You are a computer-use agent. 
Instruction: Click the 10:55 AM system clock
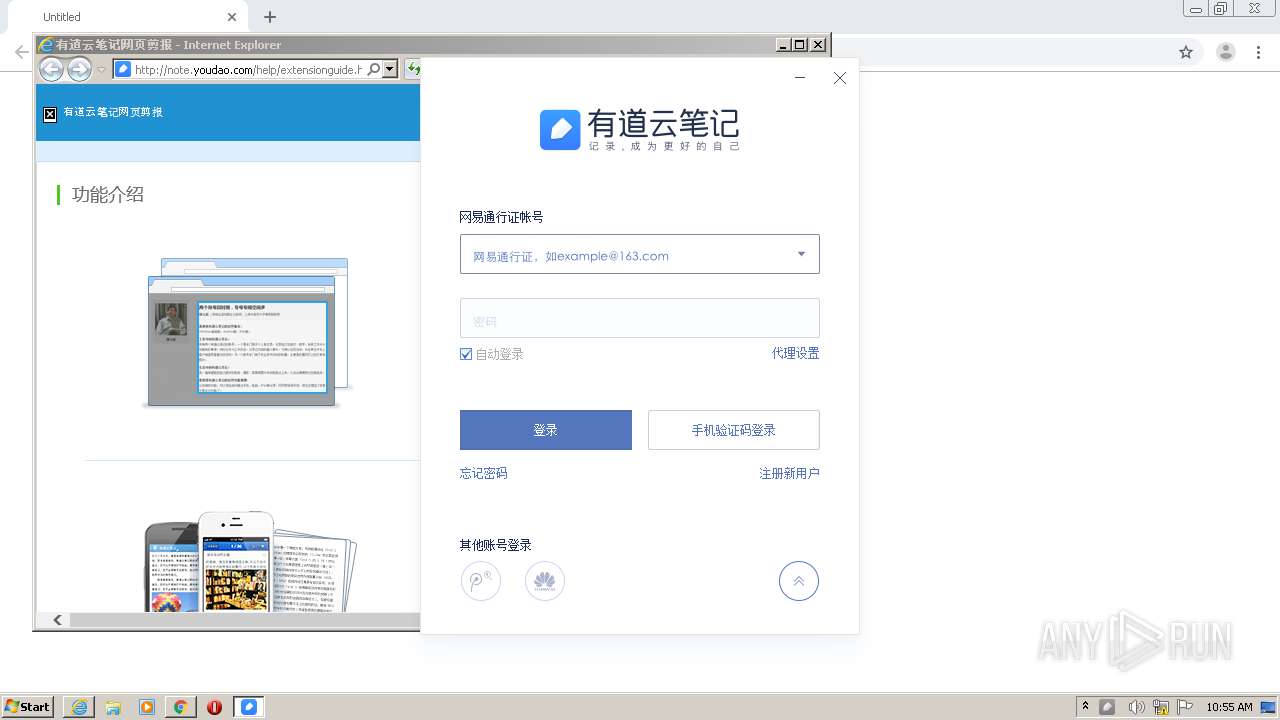(x=1229, y=707)
